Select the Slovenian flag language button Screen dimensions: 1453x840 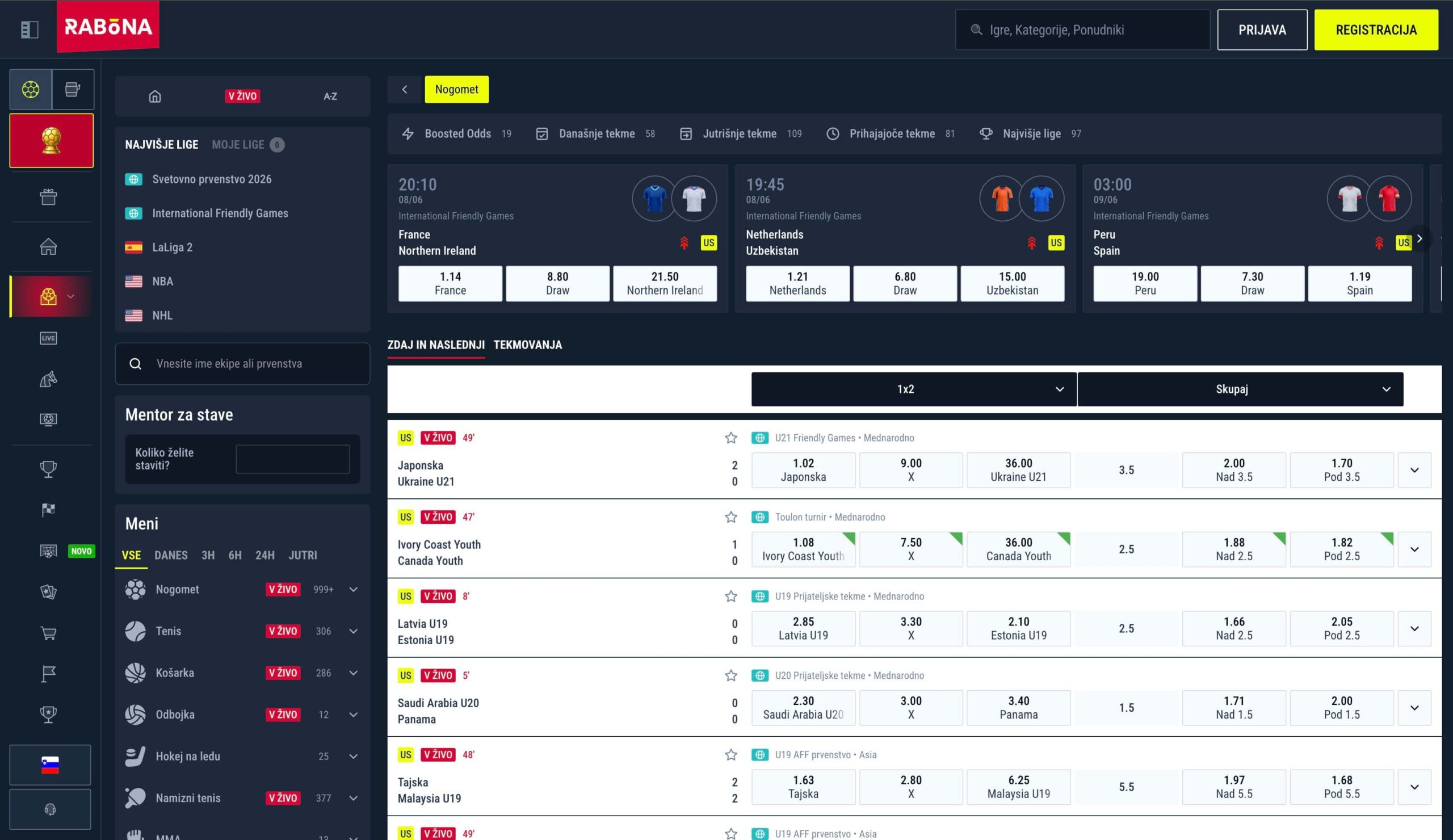[50, 765]
